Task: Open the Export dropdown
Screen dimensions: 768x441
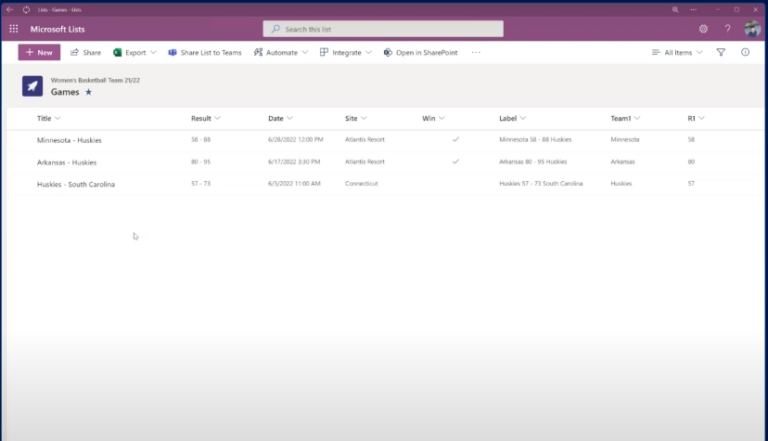Action: point(135,52)
